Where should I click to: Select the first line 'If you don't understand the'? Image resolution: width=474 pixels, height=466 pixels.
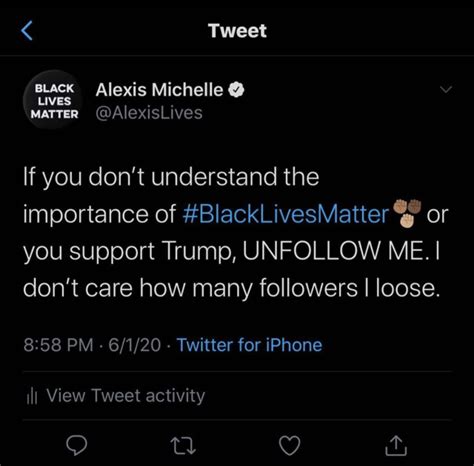(x=171, y=177)
